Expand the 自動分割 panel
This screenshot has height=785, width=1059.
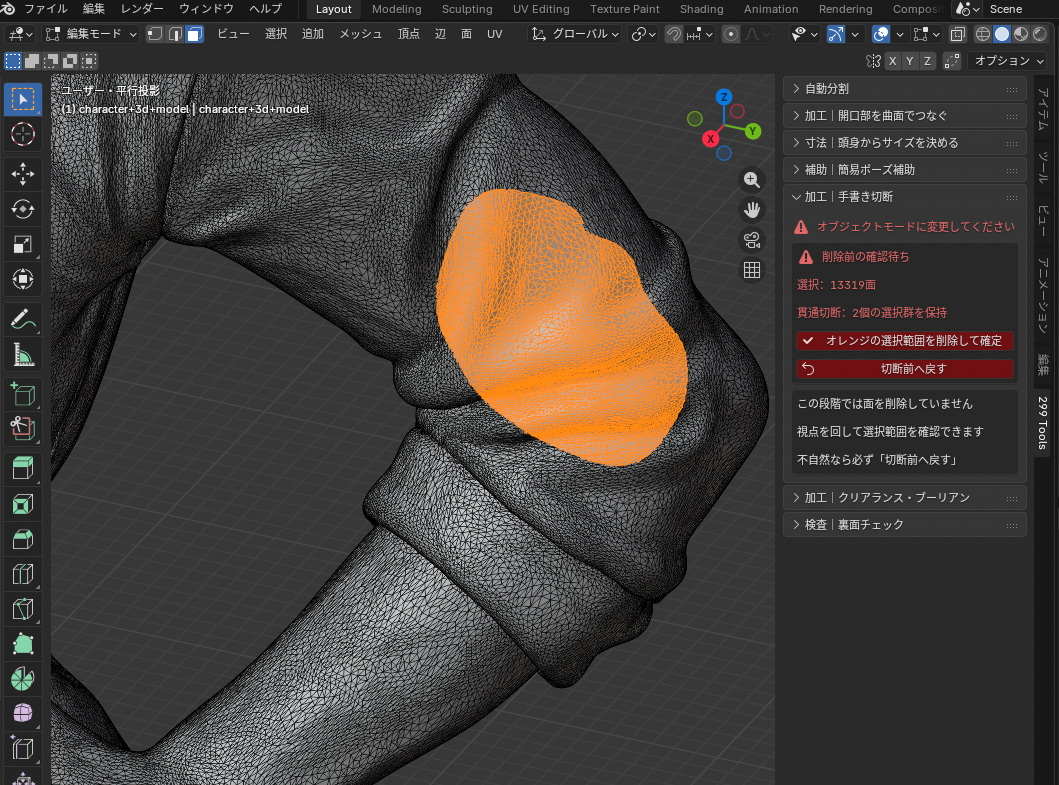coord(905,88)
